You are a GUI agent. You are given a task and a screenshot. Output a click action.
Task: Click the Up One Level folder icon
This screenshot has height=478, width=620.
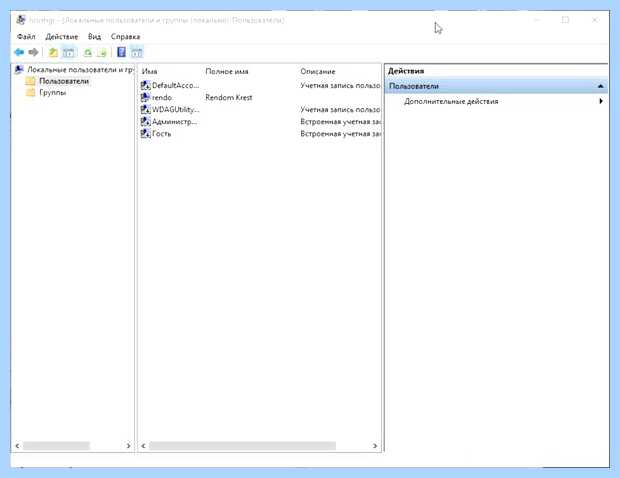click(x=53, y=52)
